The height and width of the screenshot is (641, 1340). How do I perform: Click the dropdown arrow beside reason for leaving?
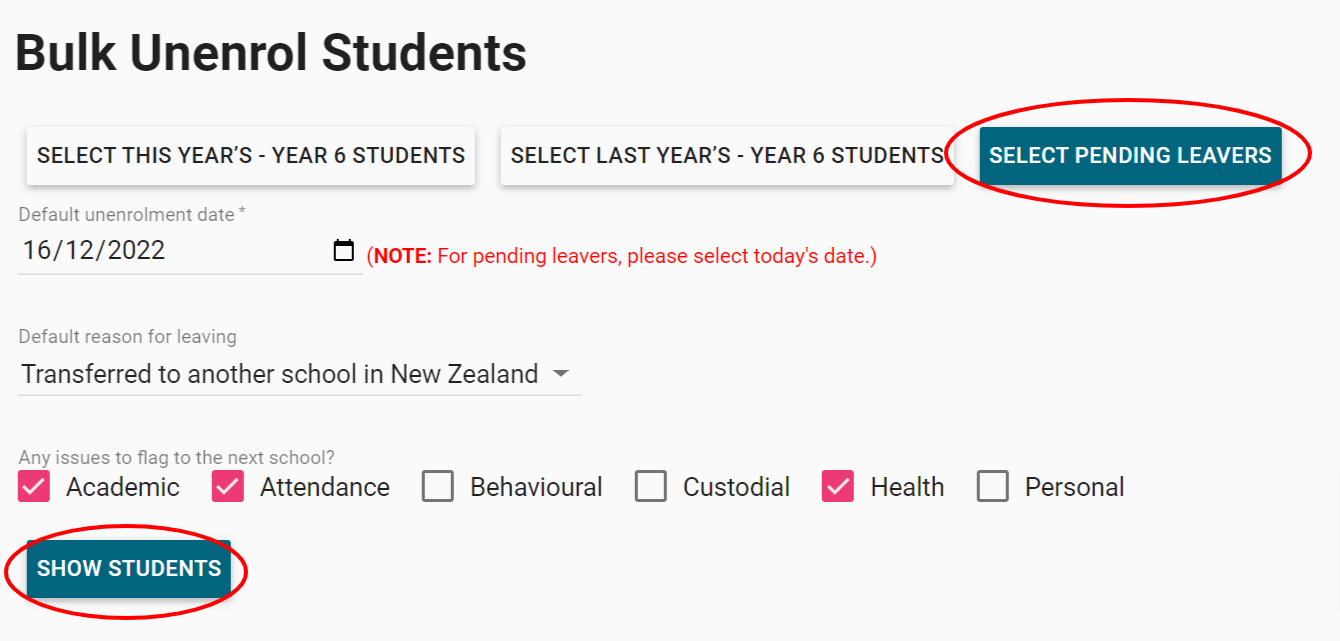pyautogui.click(x=561, y=374)
